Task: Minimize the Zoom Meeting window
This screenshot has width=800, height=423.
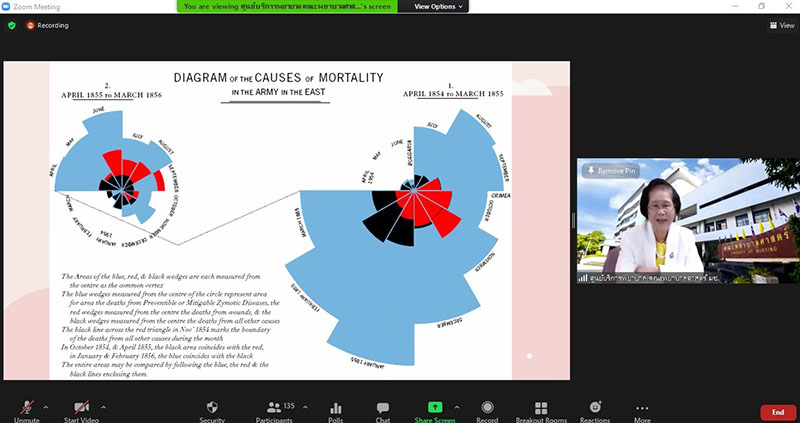Action: coord(735,6)
